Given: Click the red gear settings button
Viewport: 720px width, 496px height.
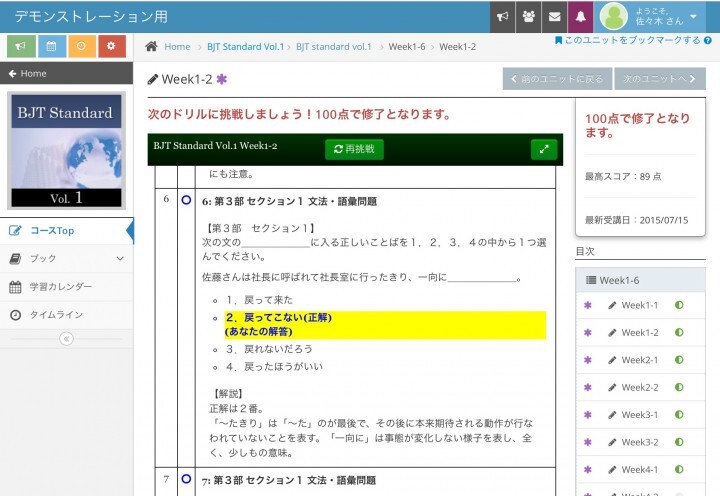Looking at the screenshot, I should pos(112,46).
